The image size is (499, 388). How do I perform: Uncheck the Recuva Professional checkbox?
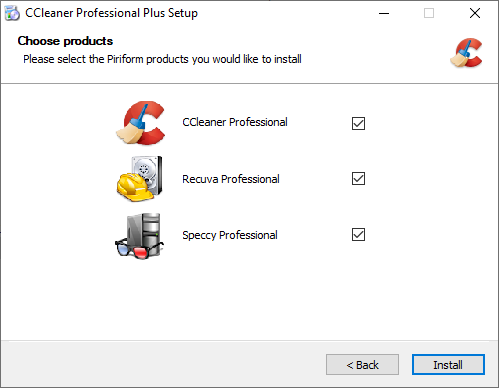[x=358, y=179]
